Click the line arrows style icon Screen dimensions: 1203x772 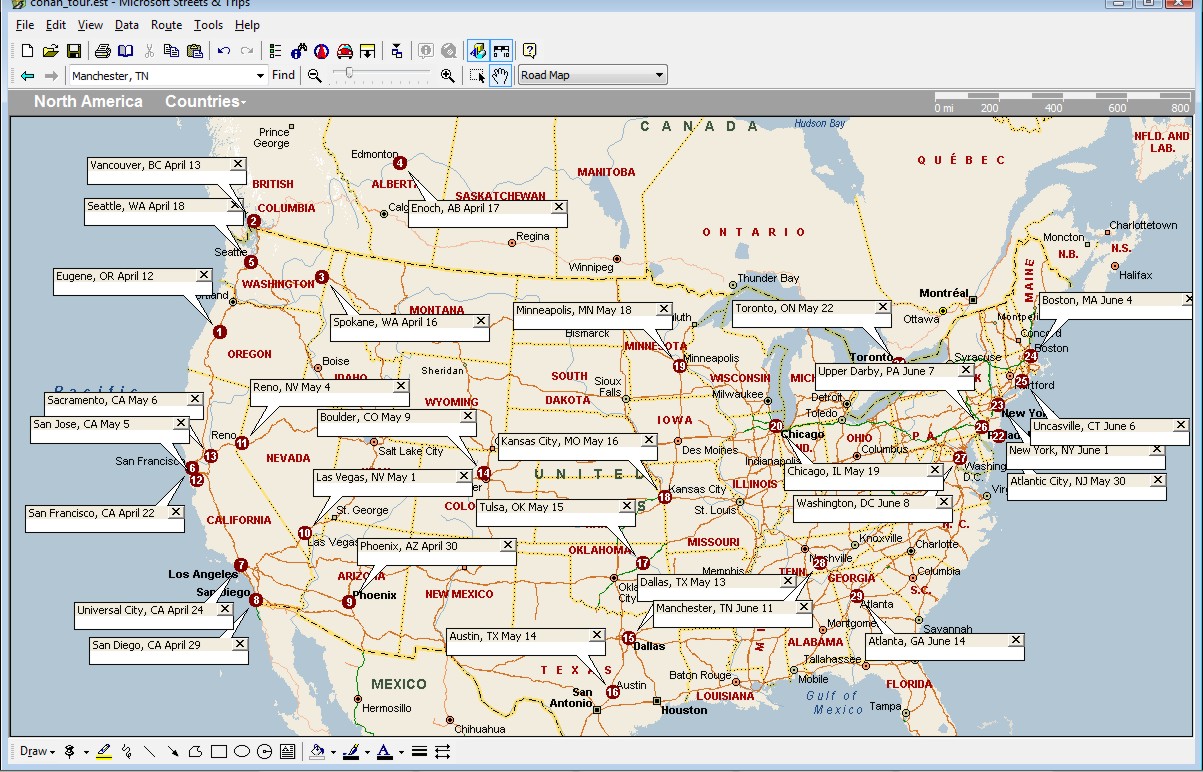pyautogui.click(x=443, y=751)
